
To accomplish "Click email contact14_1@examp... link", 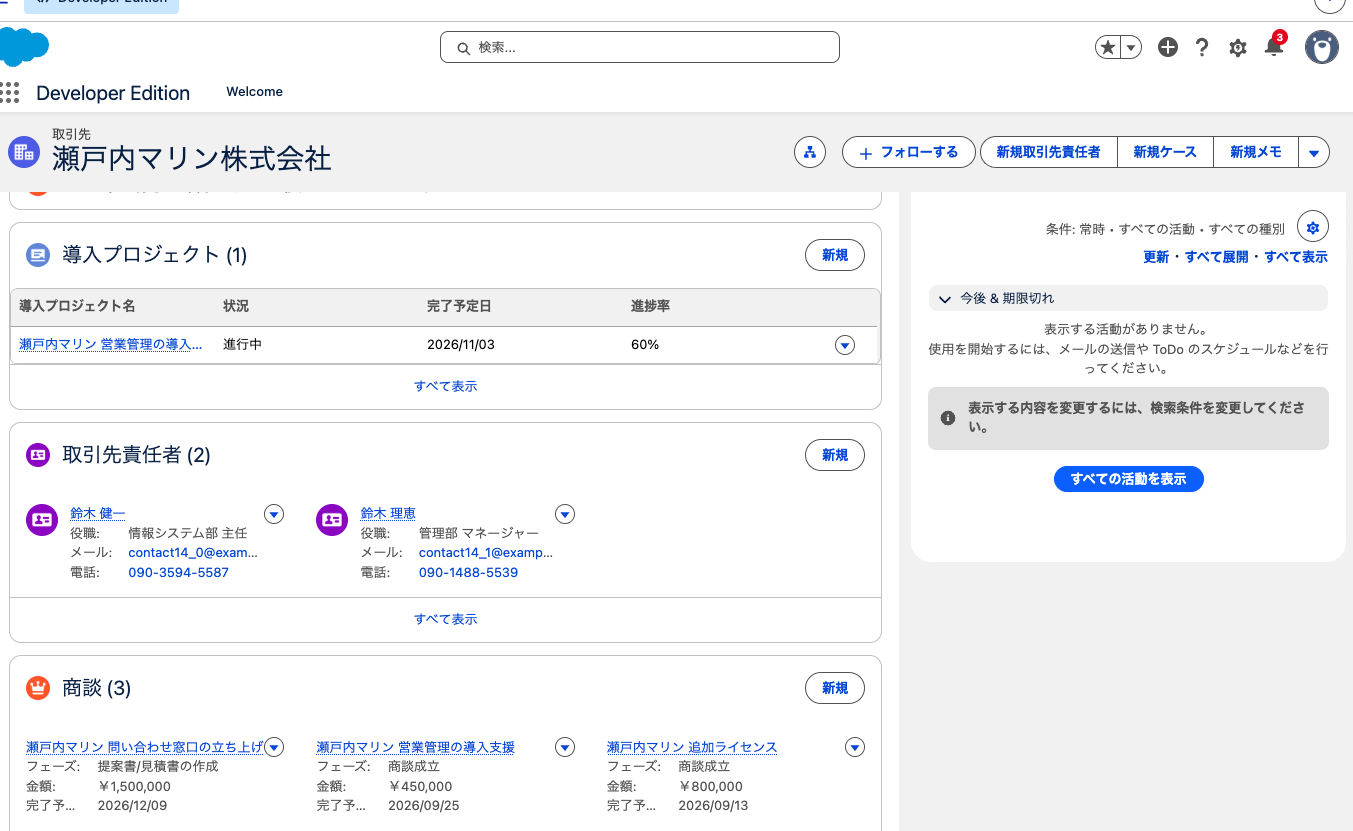I will [x=486, y=552].
